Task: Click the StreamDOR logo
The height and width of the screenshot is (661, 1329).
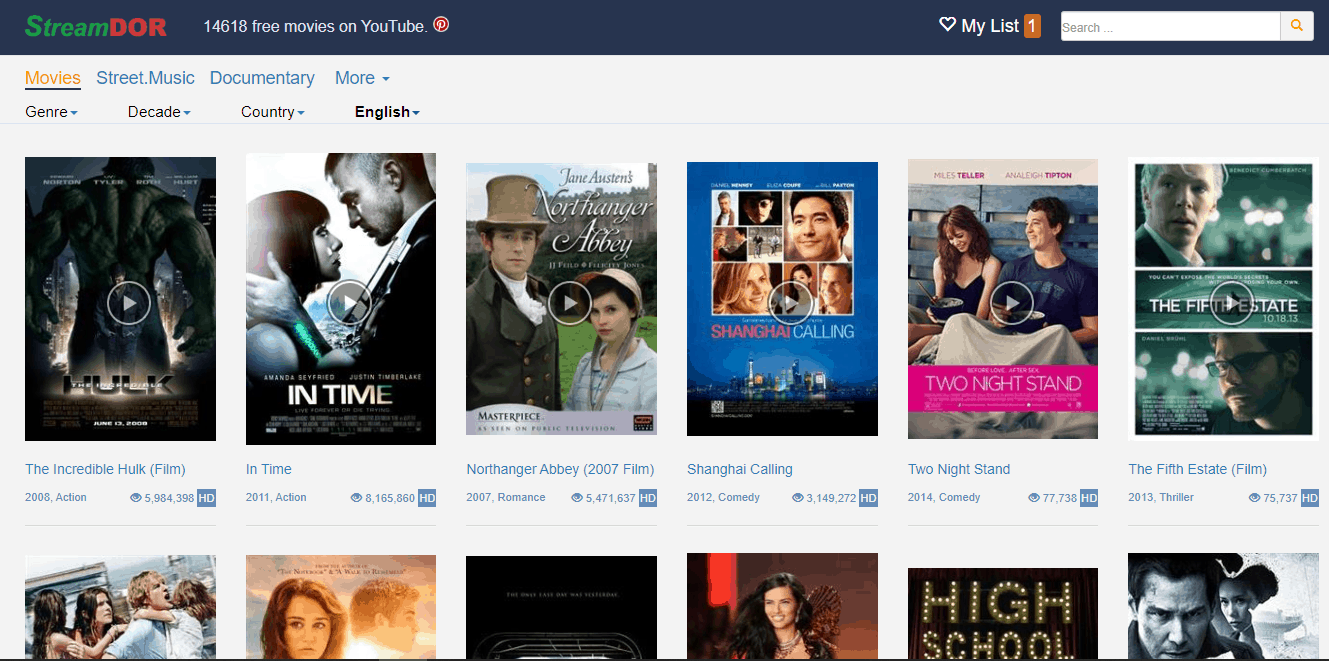Action: [96, 26]
